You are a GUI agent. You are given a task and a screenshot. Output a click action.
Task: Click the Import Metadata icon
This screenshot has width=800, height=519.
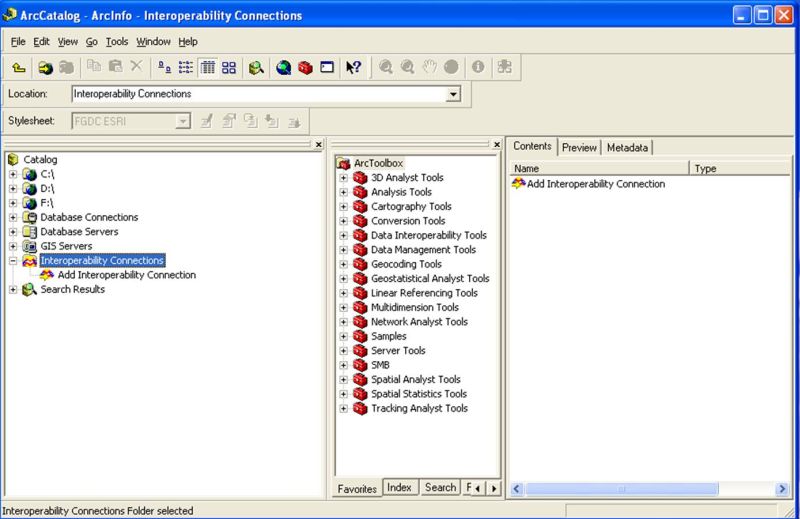(x=272, y=121)
